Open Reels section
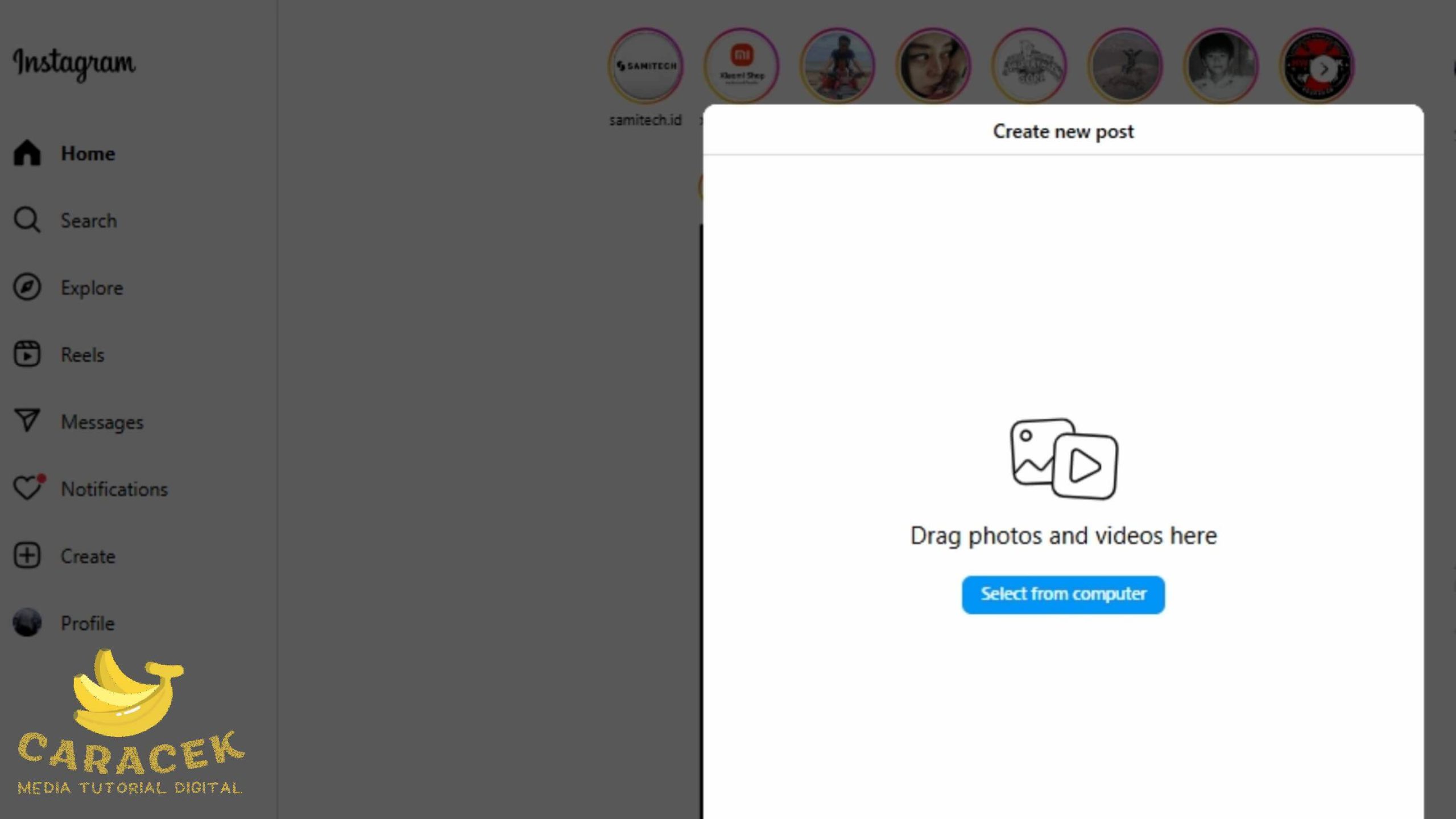The height and width of the screenshot is (819, 1456). (x=82, y=355)
